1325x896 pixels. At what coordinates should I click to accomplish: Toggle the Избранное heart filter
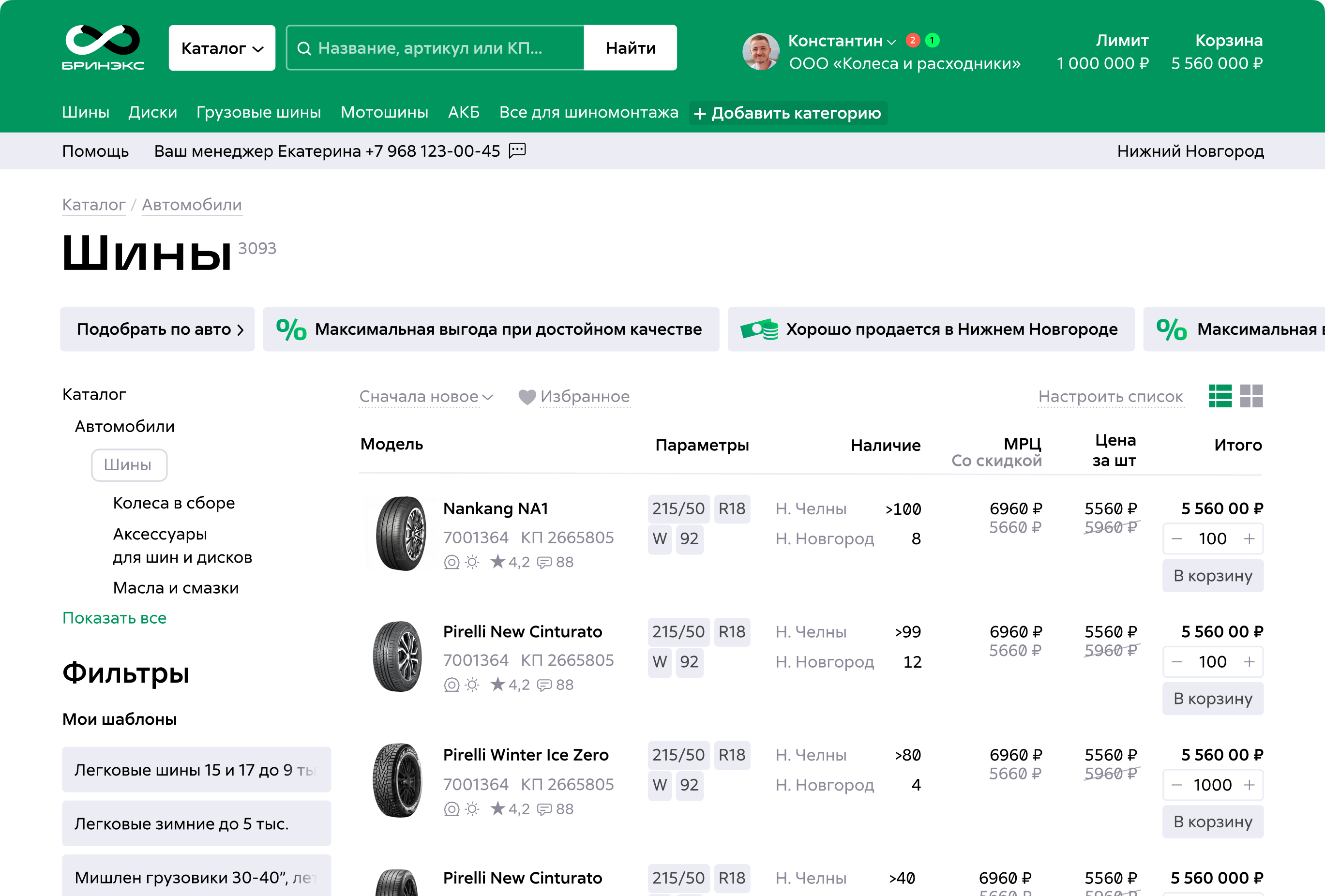pos(527,397)
